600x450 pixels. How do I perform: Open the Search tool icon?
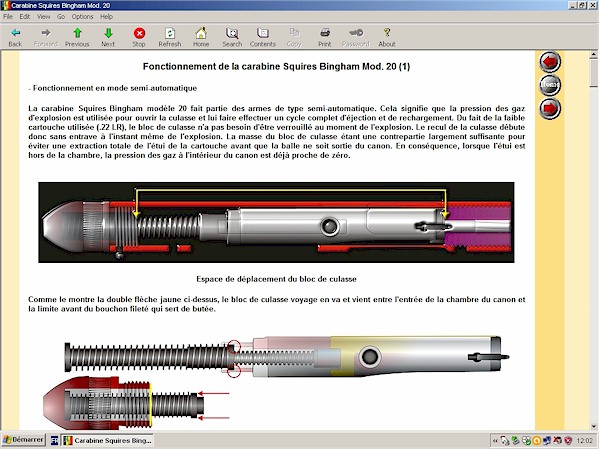[232, 33]
